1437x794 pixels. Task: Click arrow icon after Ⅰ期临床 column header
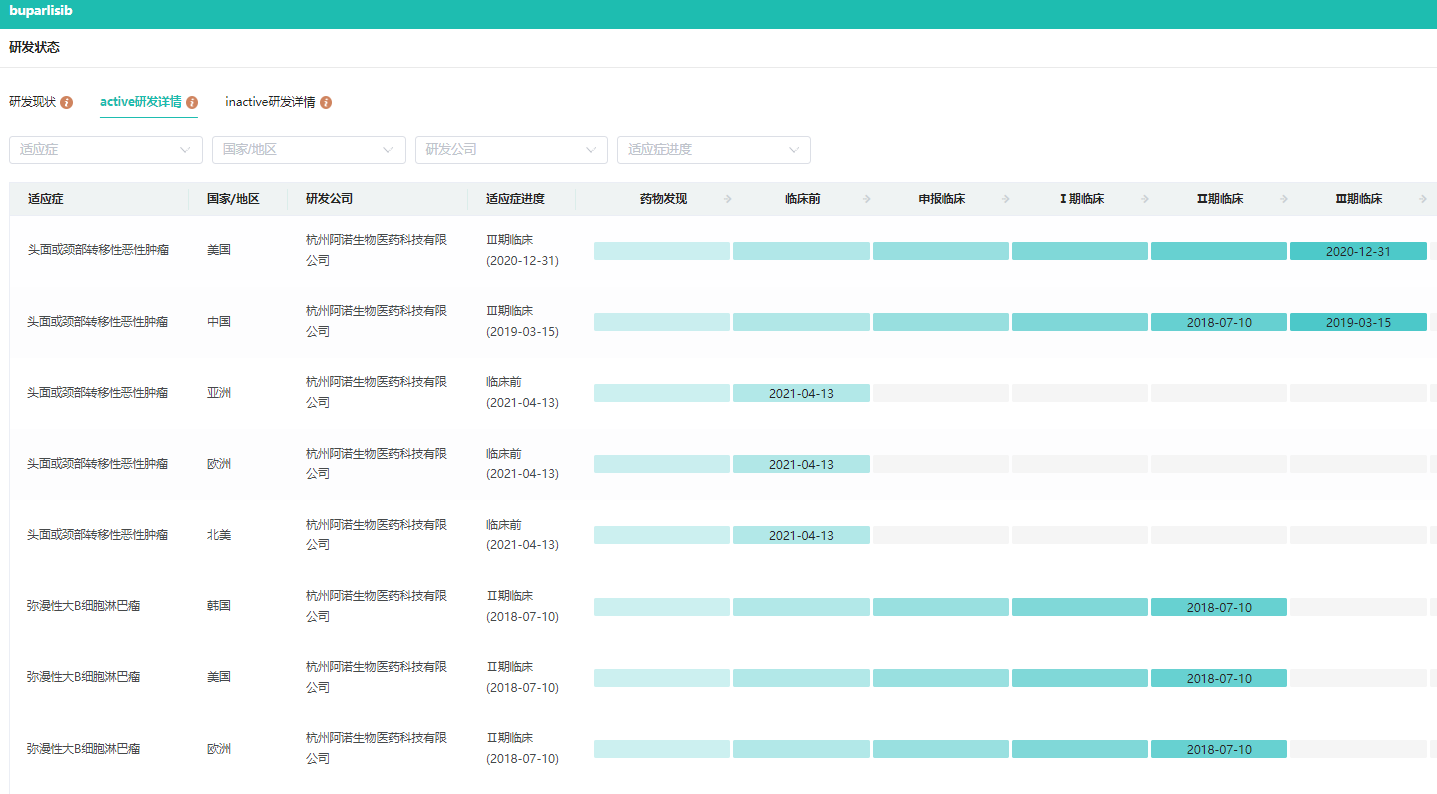coord(1144,199)
